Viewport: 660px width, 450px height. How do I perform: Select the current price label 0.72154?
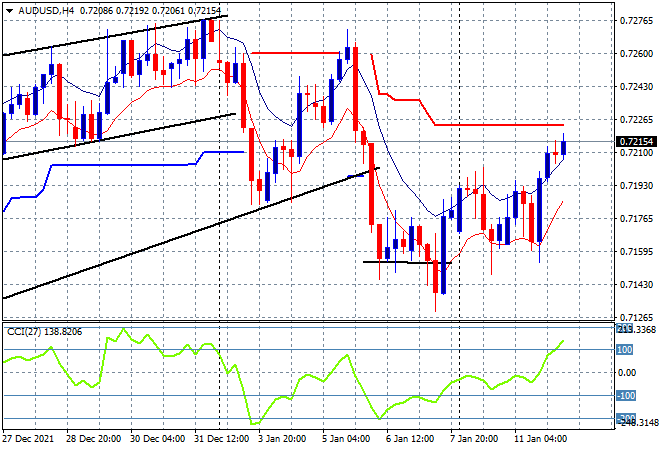pyautogui.click(x=636, y=142)
